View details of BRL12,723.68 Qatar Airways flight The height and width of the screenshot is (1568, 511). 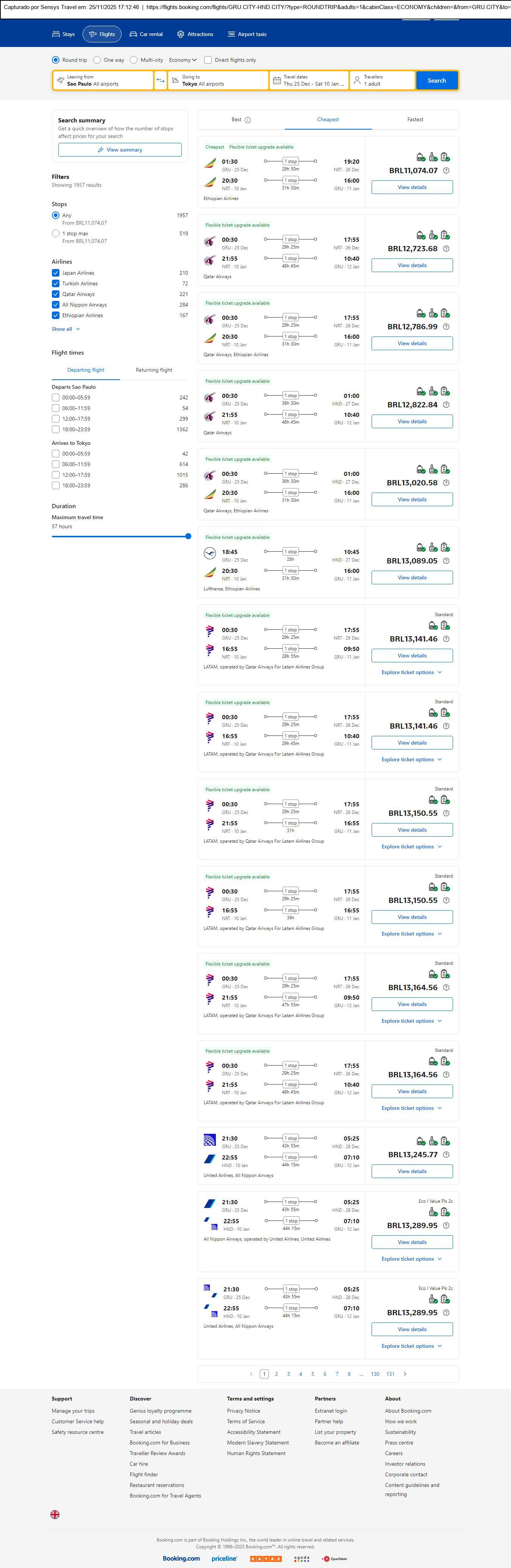point(412,265)
